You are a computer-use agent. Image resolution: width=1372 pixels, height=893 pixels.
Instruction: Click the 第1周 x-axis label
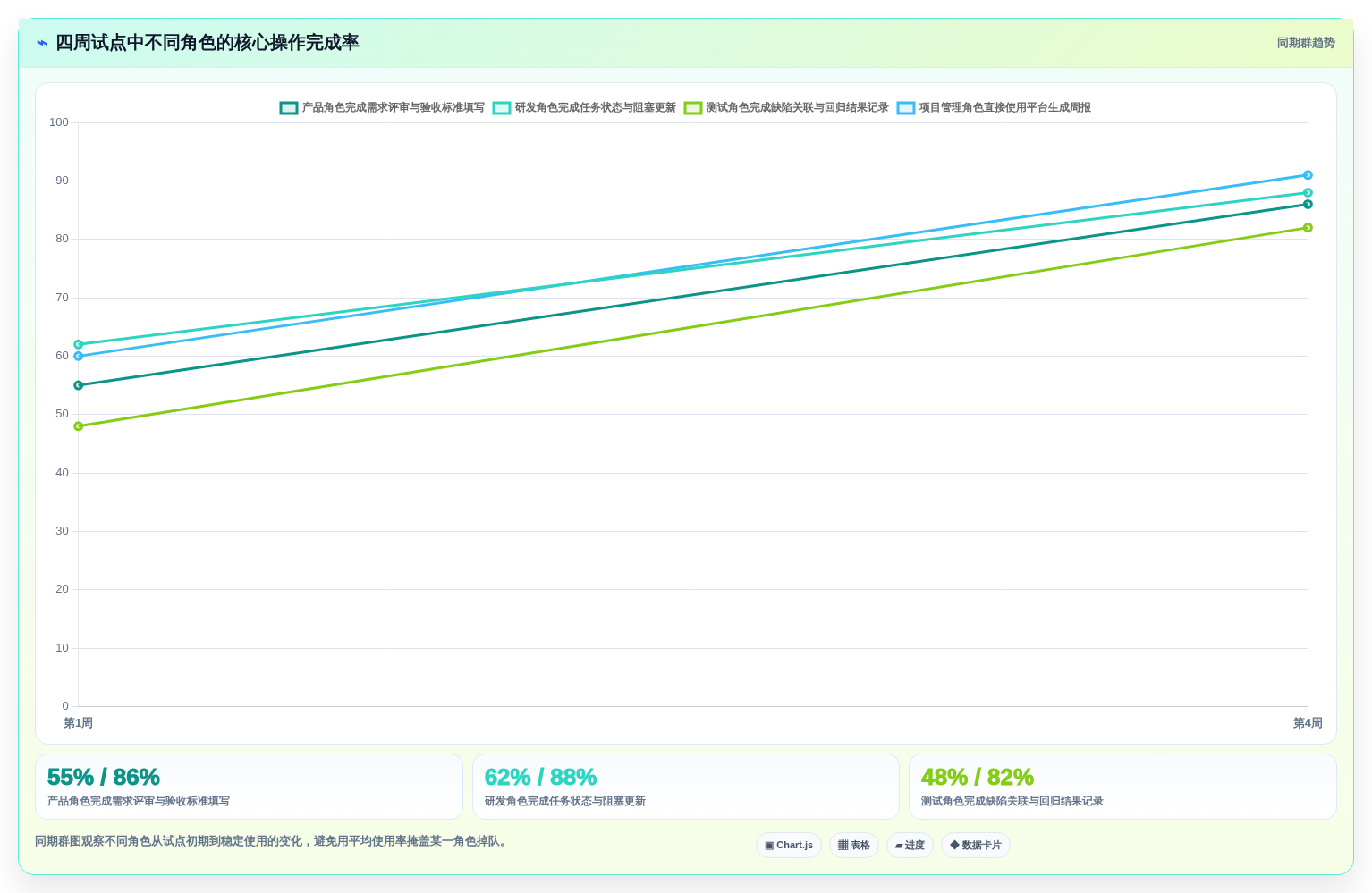pos(78,723)
